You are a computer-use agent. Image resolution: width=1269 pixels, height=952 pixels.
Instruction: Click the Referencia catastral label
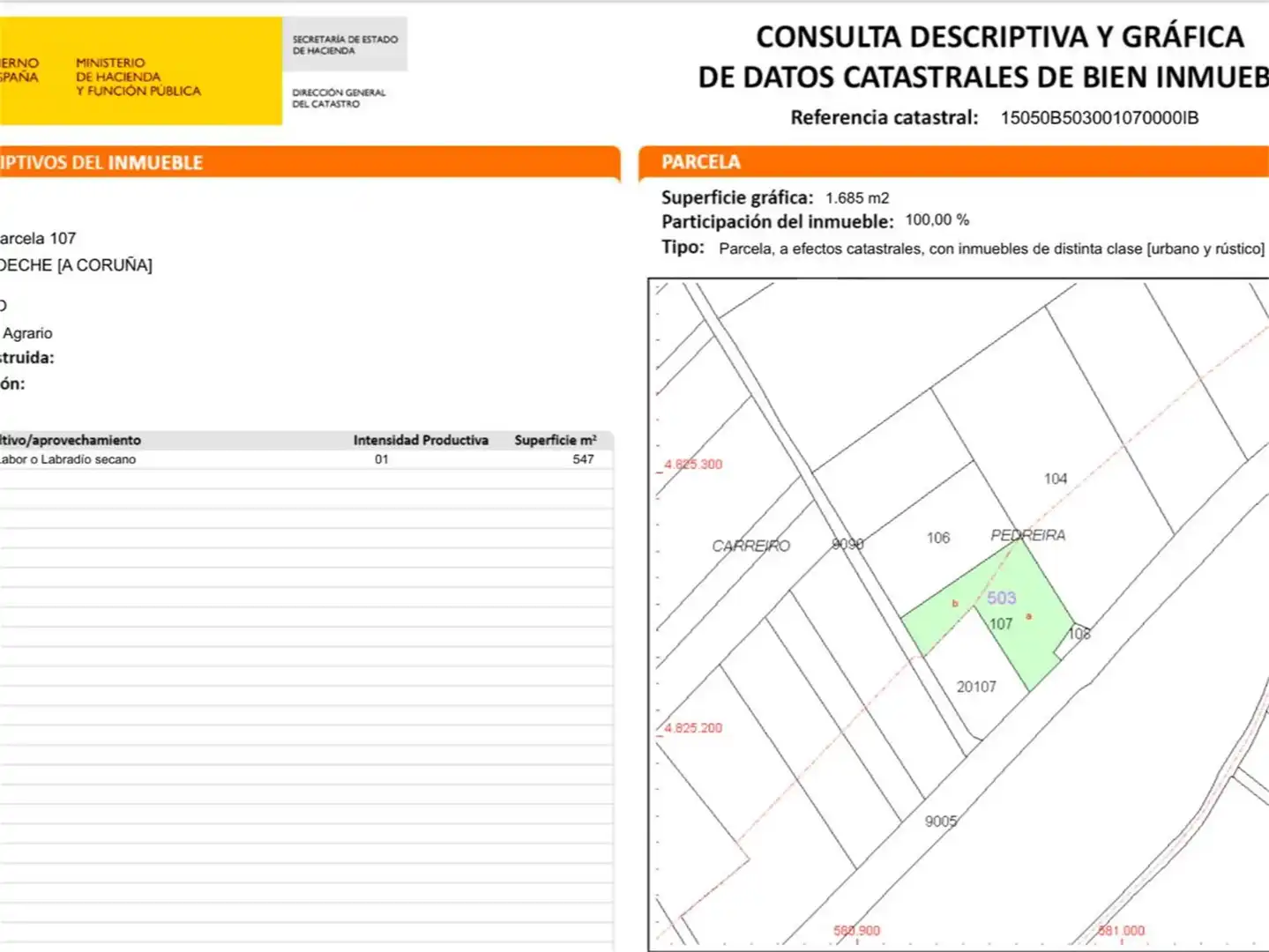pyautogui.click(x=885, y=118)
